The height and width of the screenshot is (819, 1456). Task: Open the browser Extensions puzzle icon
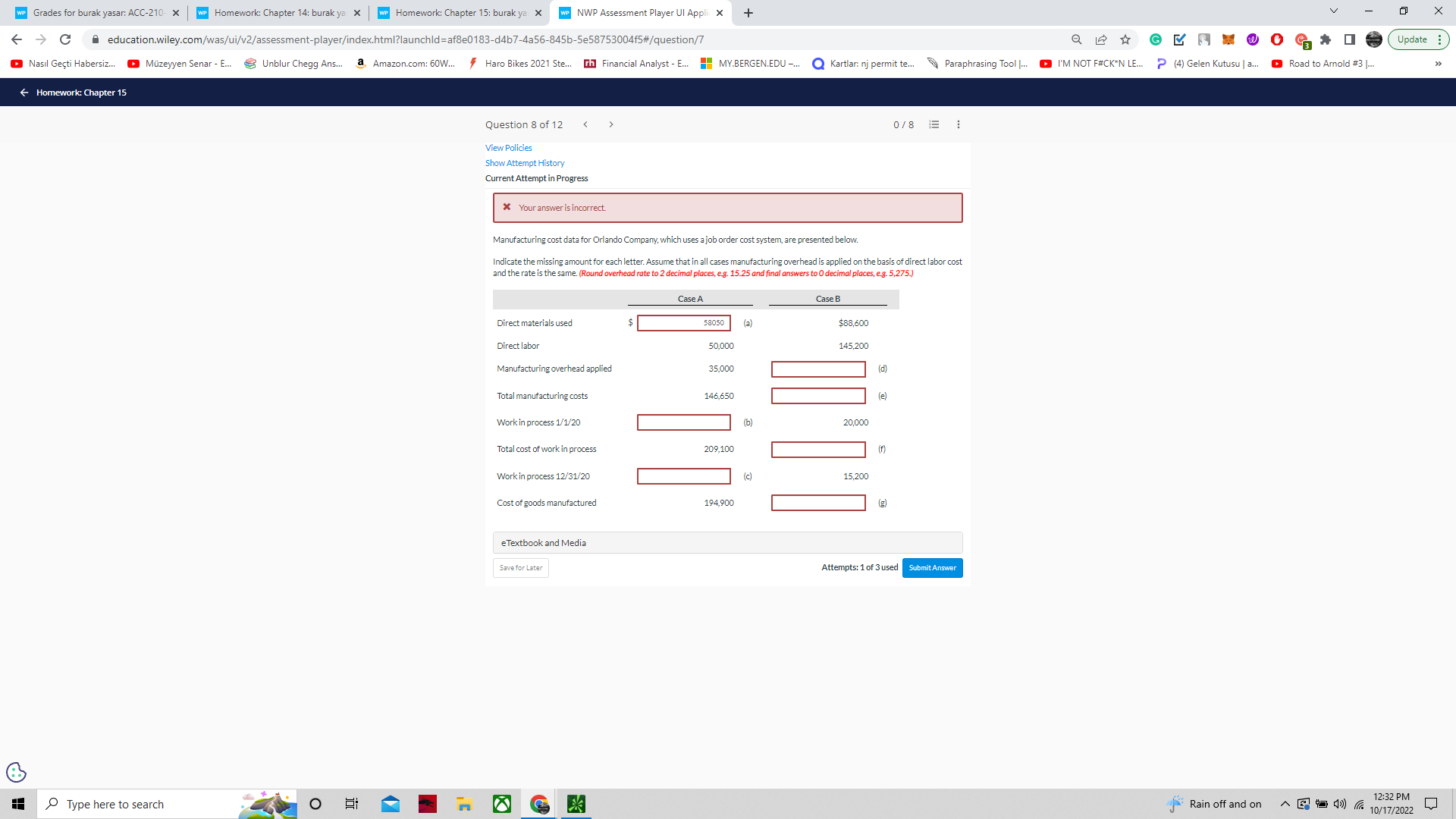pos(1326,39)
